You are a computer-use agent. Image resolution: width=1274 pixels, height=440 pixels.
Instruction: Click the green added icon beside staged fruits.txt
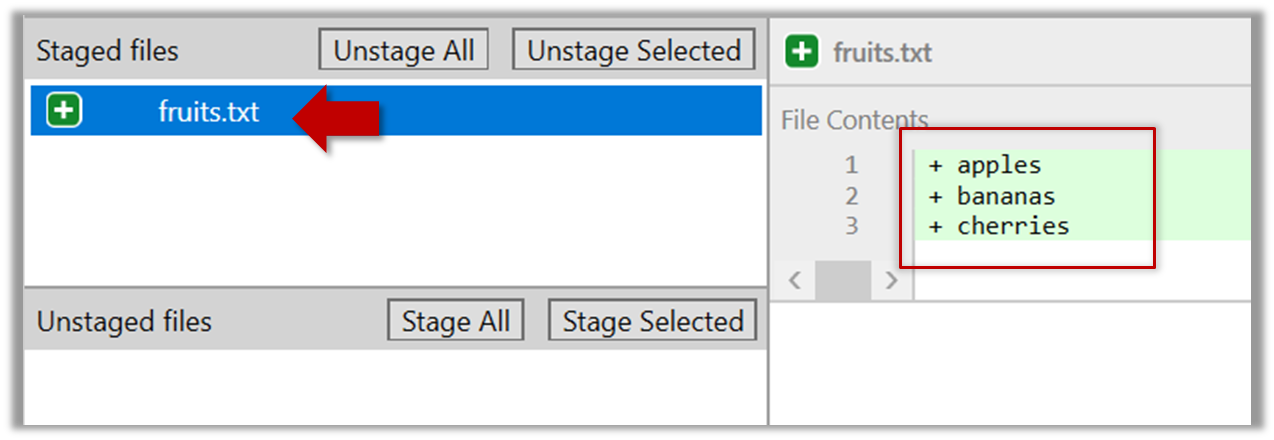64,110
